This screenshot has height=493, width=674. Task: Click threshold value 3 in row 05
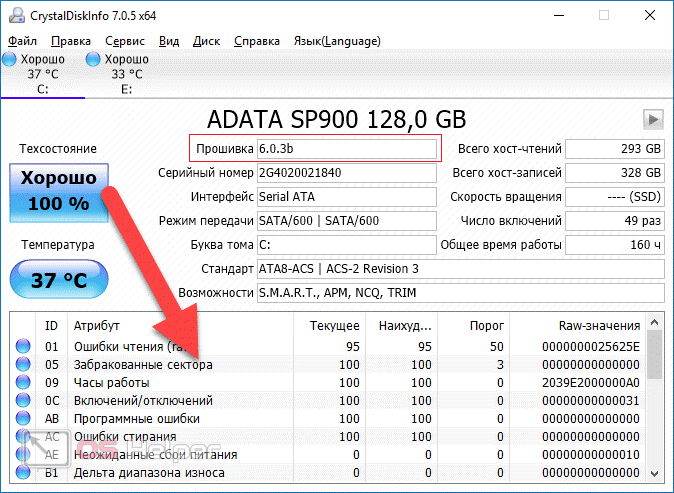pos(500,364)
